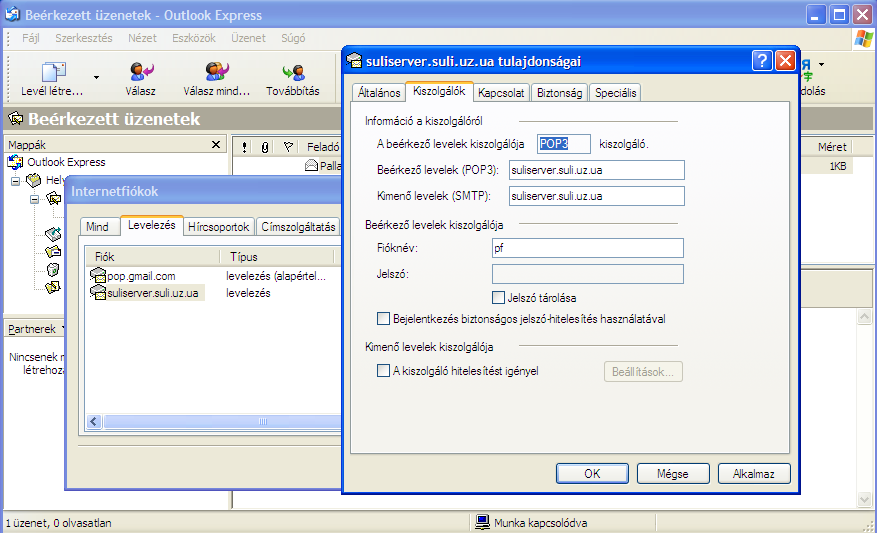Screen dimensions: 877x533
Task: Select the Outlook Express root folder icon
Action: coord(16,162)
